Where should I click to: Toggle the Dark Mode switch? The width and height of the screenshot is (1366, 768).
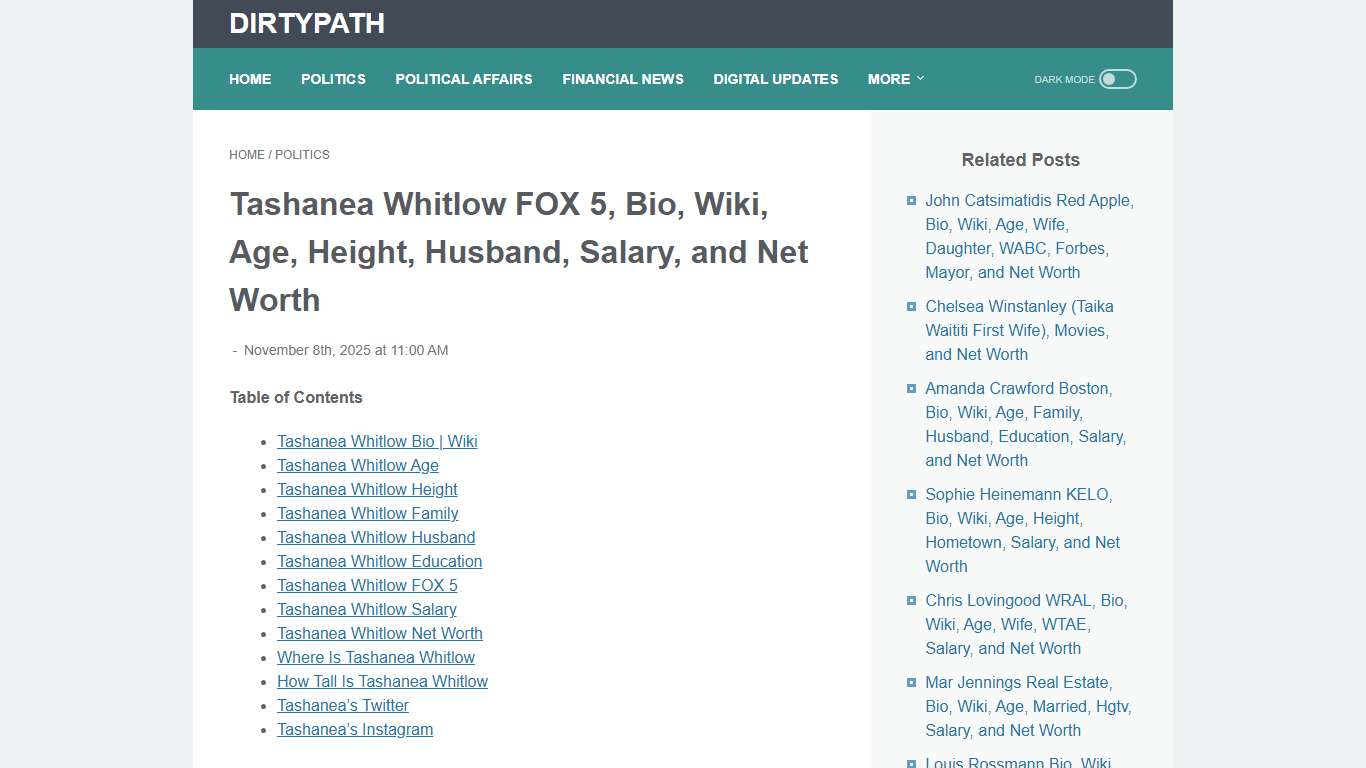point(1117,78)
